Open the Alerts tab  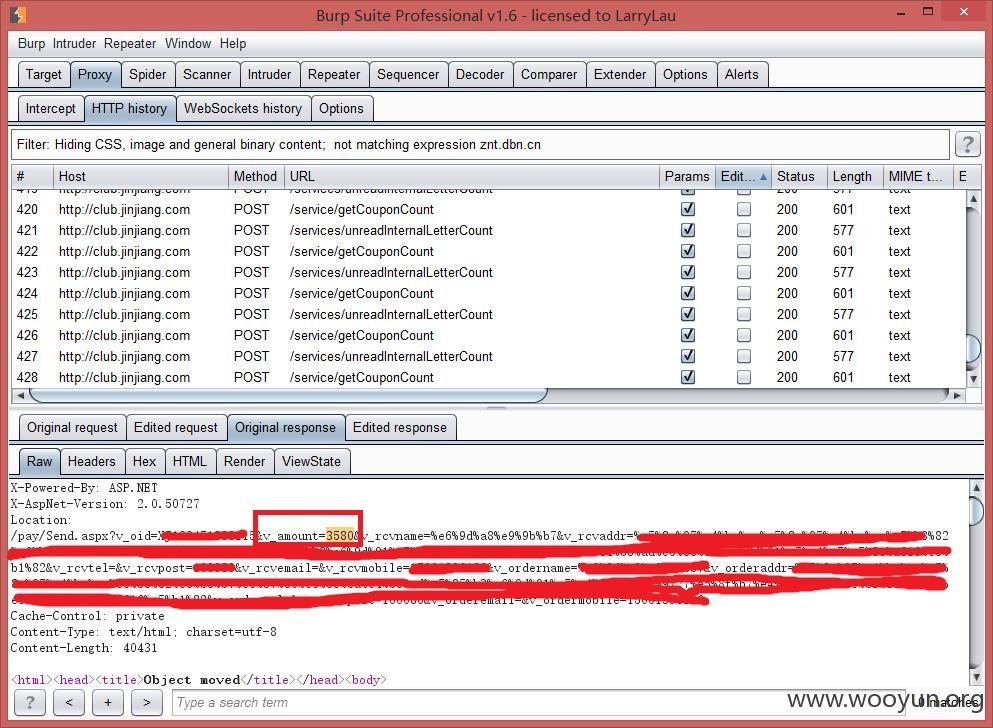click(742, 75)
